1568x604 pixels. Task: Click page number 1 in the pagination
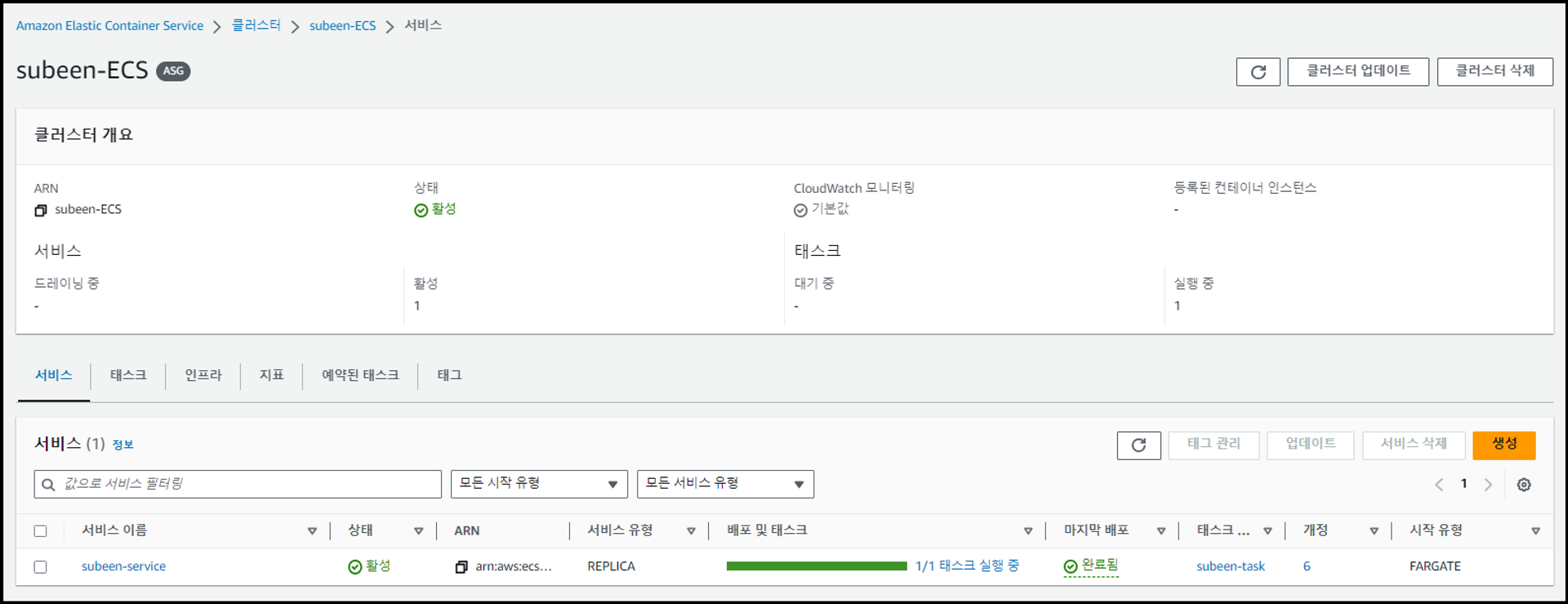[x=1463, y=484]
